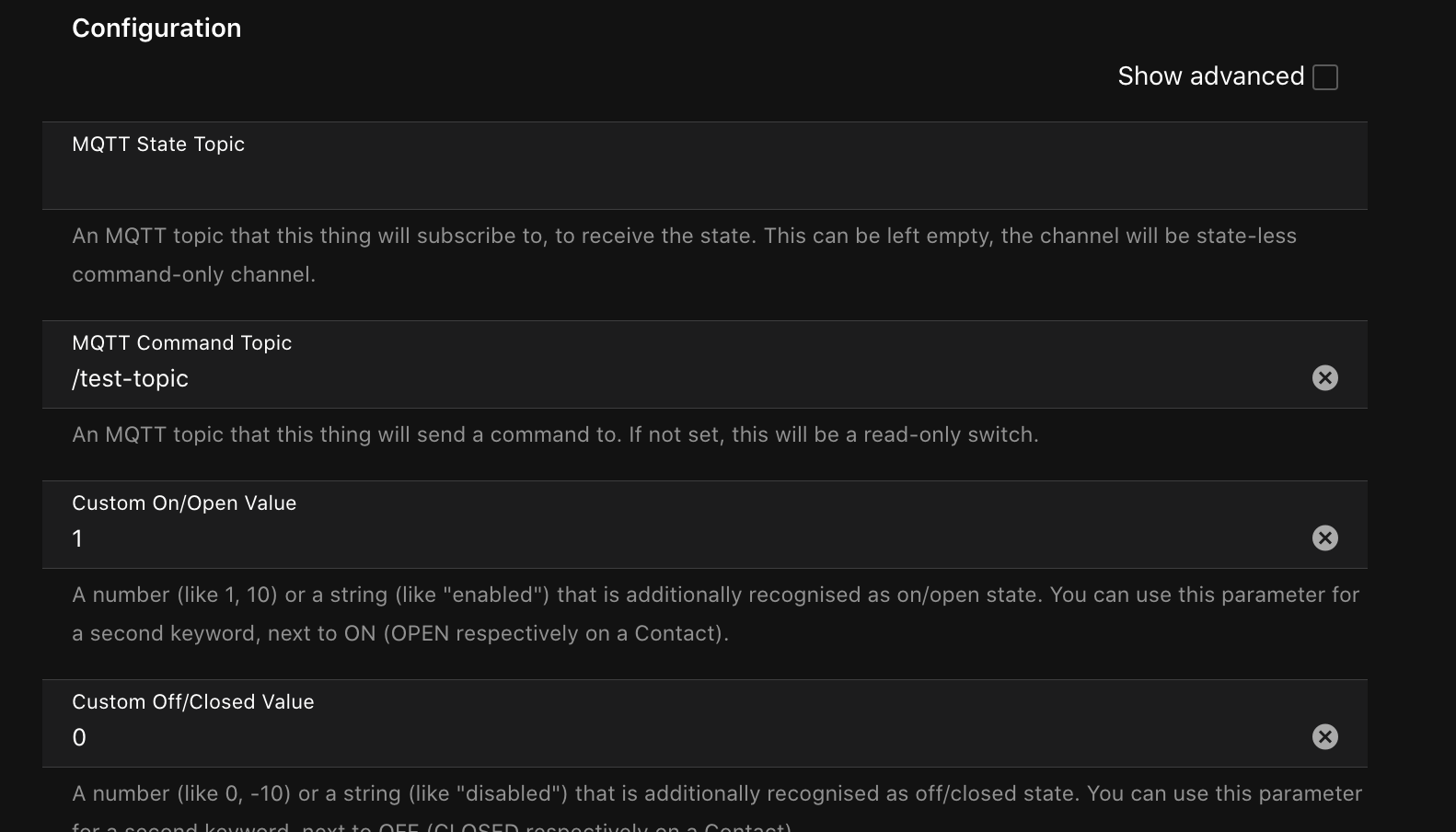Screen dimensions: 1456x832
Task: Check the box next to Show advanced
Action: click(x=1325, y=77)
